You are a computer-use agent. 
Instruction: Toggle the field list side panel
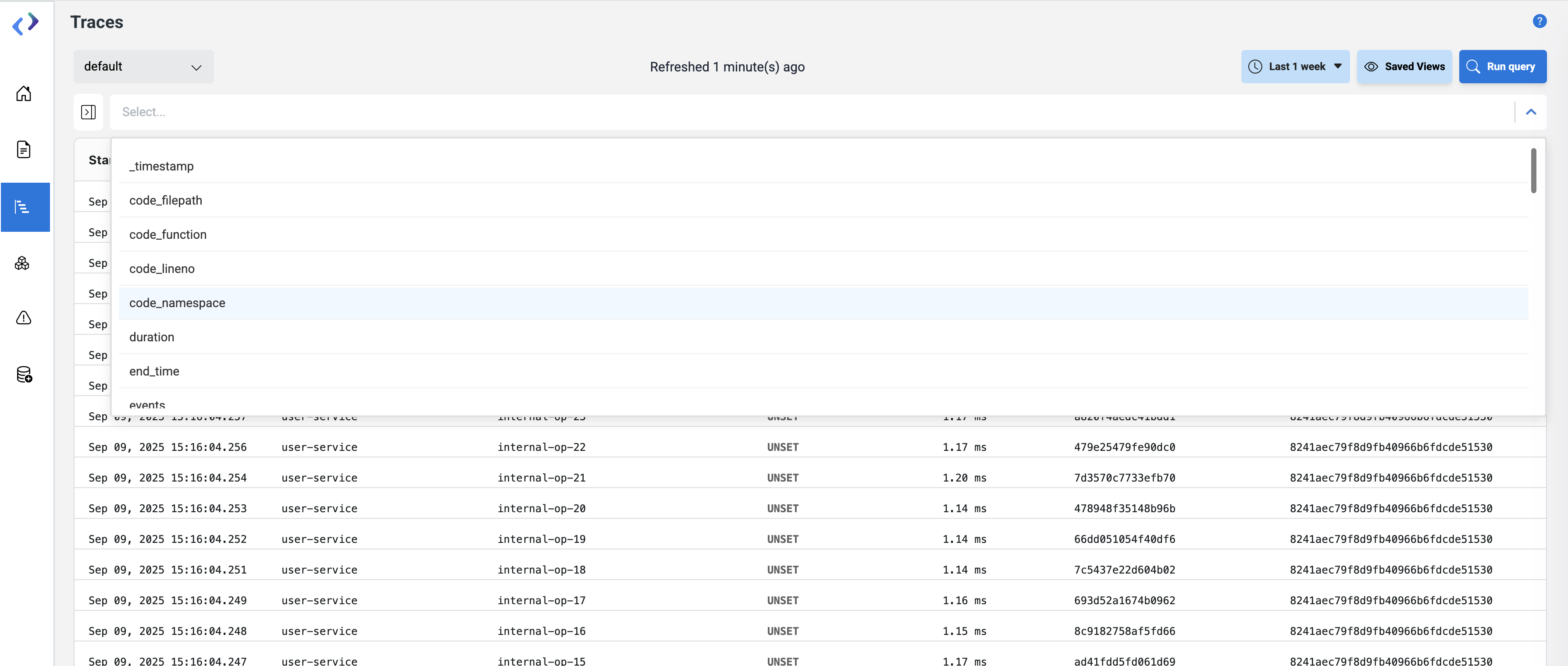(88, 112)
